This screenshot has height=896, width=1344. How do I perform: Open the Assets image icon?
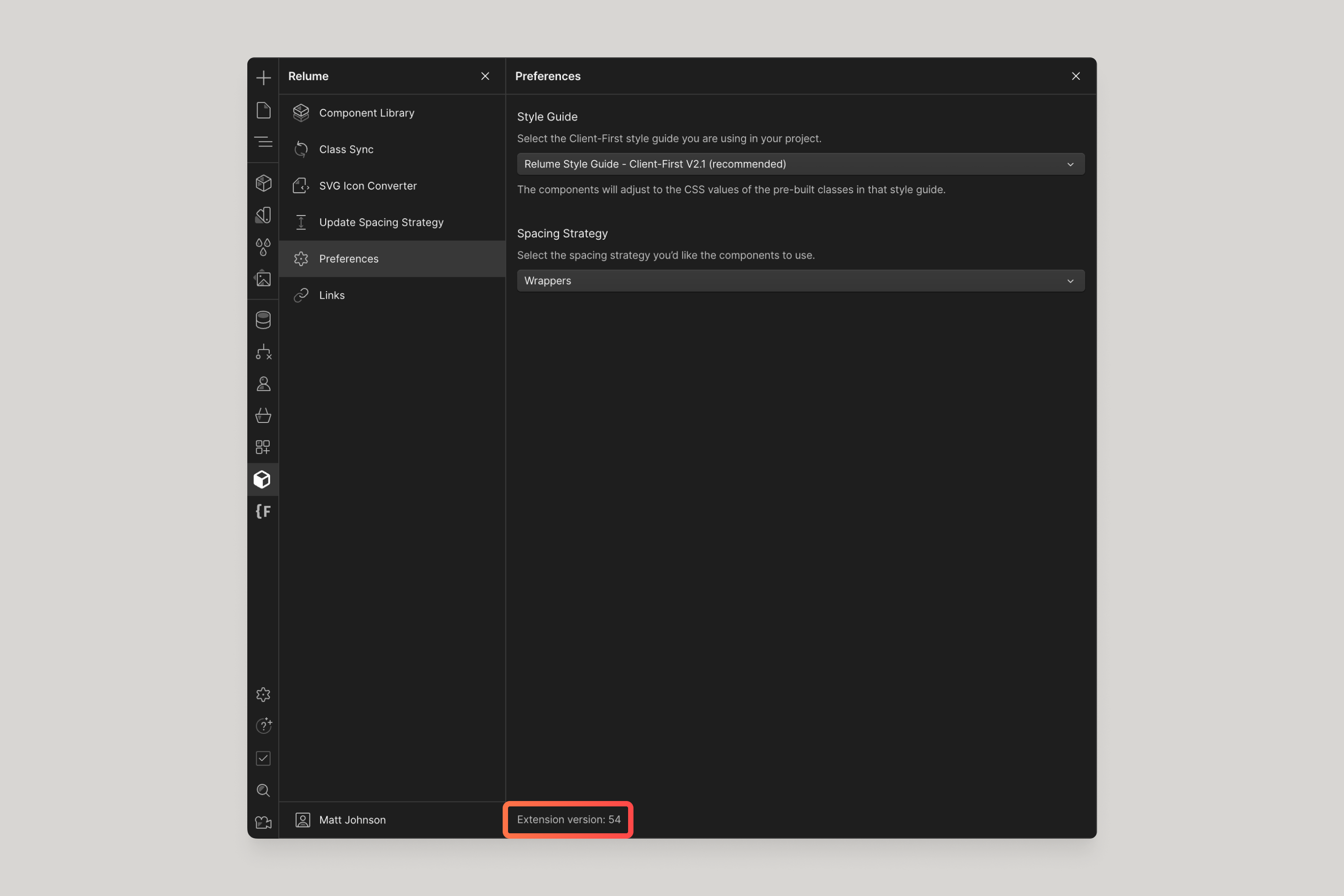click(263, 279)
